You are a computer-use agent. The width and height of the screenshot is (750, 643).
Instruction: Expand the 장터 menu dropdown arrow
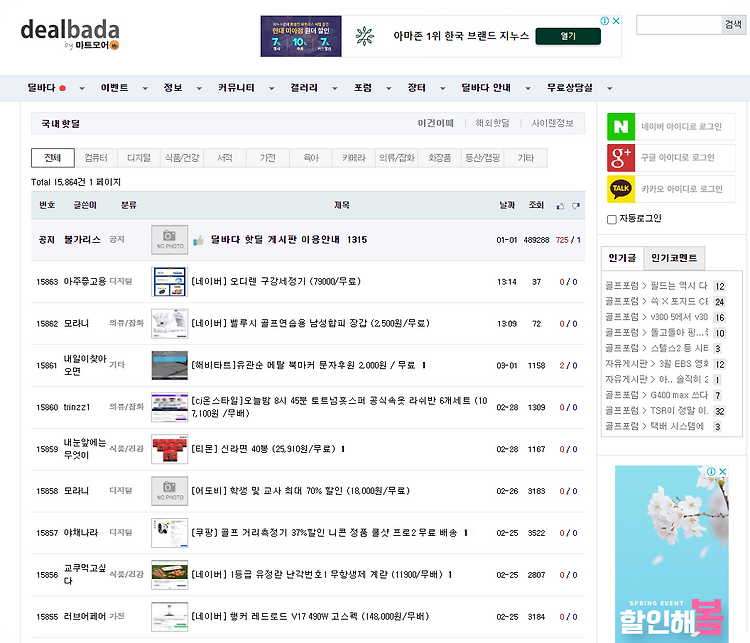(x=442, y=89)
